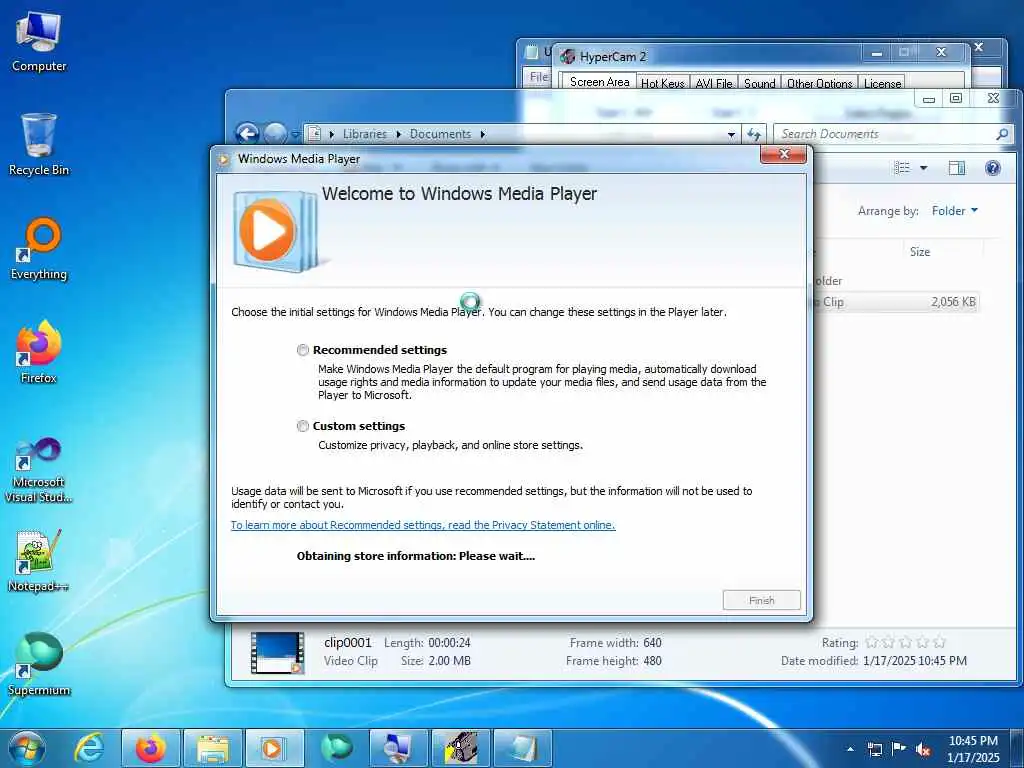This screenshot has width=1024, height=768.
Task: Open the Microsoft Visual Studio desktop shortcut
Action: point(39,470)
